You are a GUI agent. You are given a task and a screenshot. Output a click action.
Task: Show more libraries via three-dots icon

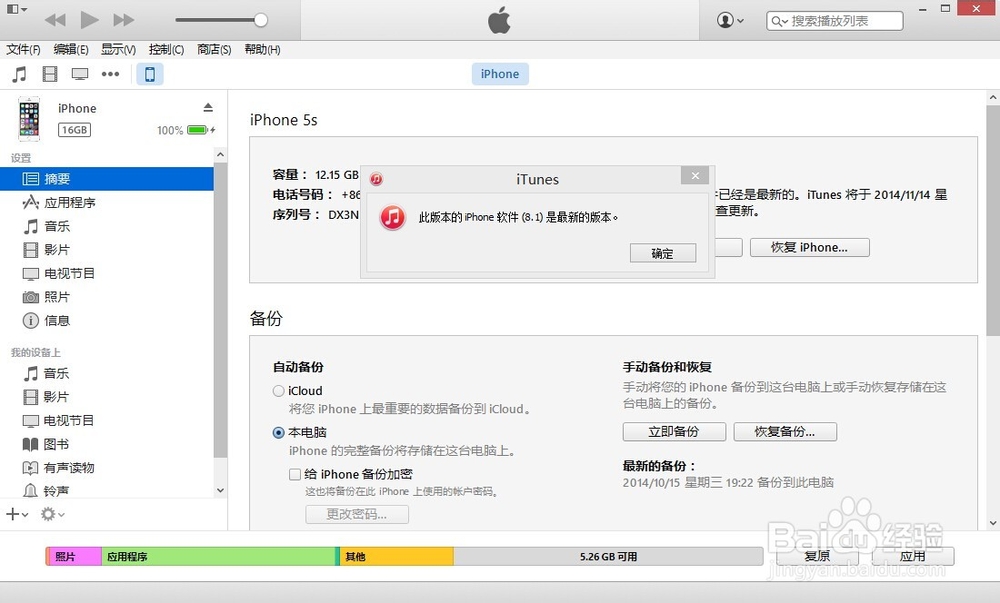[110, 75]
